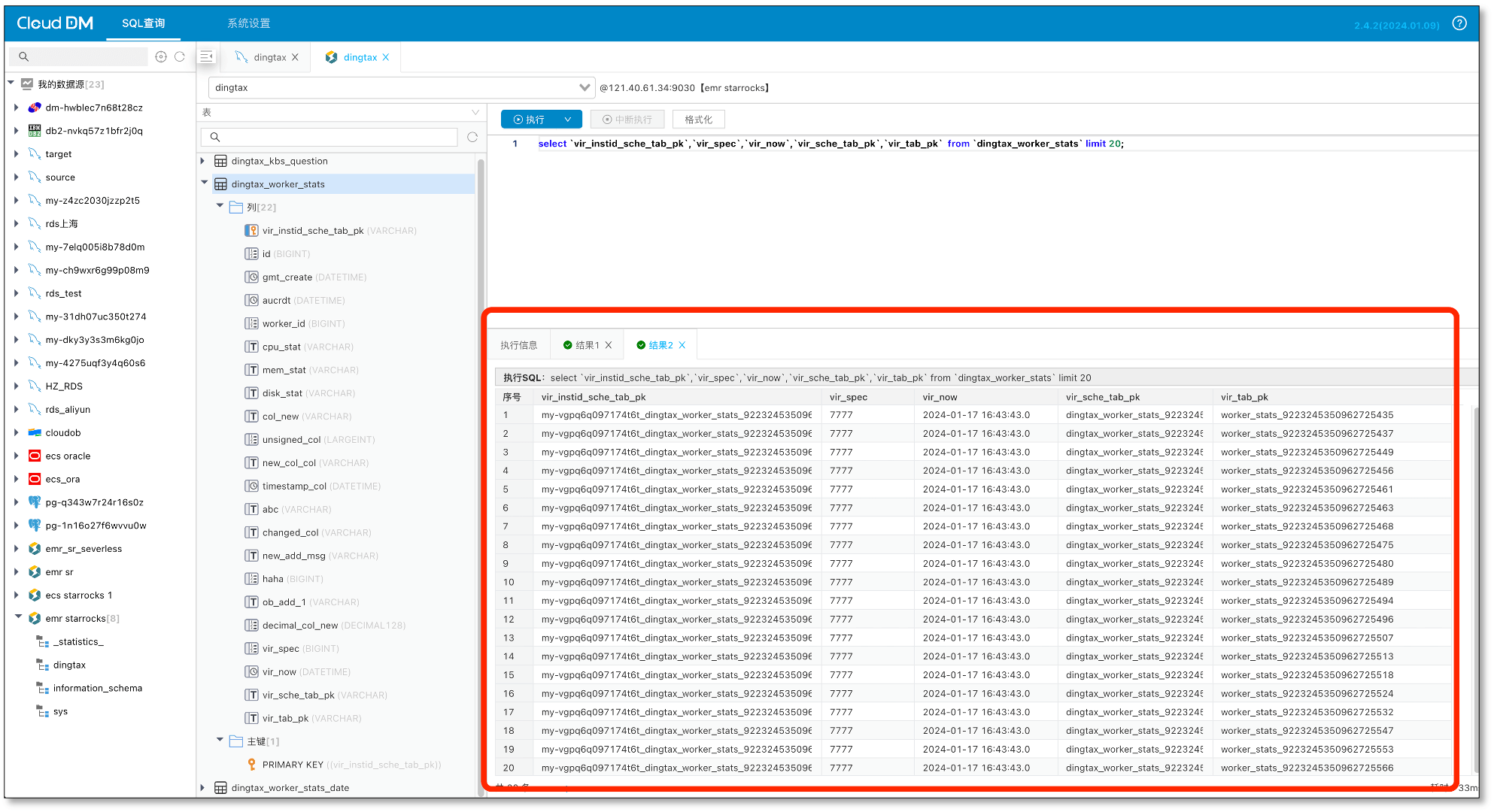Refresh the table list with the reload icon

(472, 137)
